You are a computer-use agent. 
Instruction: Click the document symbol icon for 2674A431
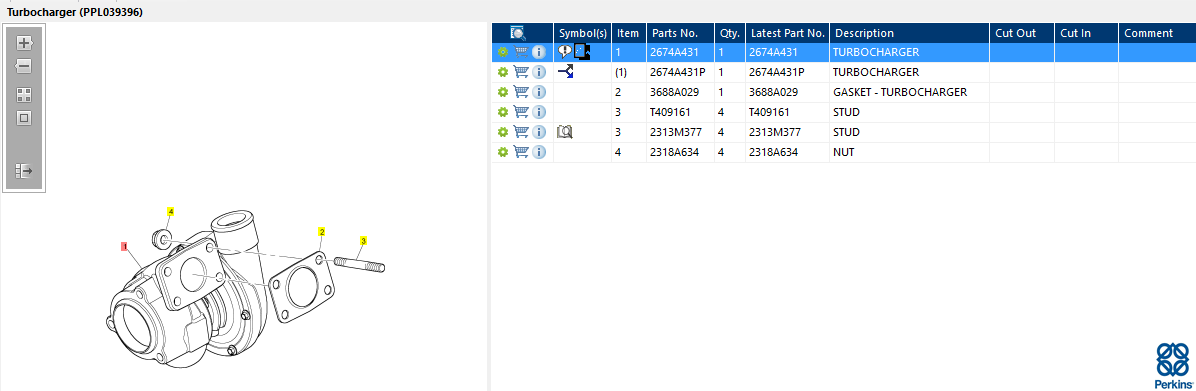pos(582,52)
